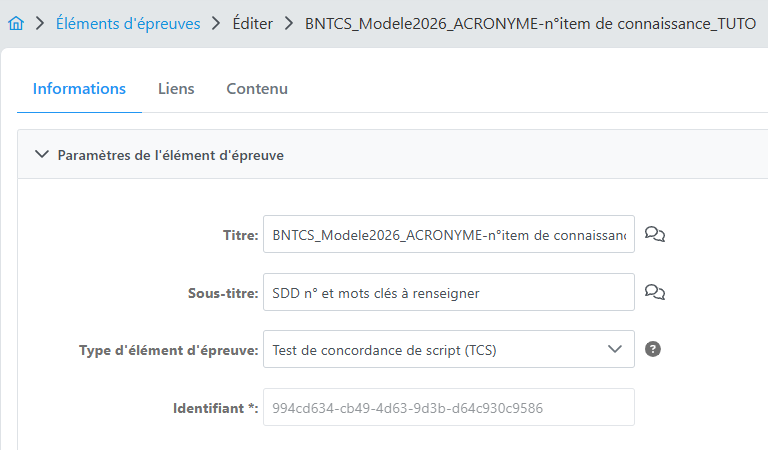Focus the Titre text field
The image size is (768, 450).
448,235
